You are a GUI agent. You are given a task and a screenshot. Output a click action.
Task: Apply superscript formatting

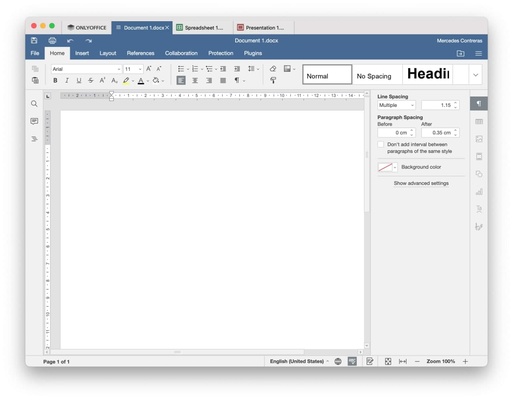(x=102, y=80)
